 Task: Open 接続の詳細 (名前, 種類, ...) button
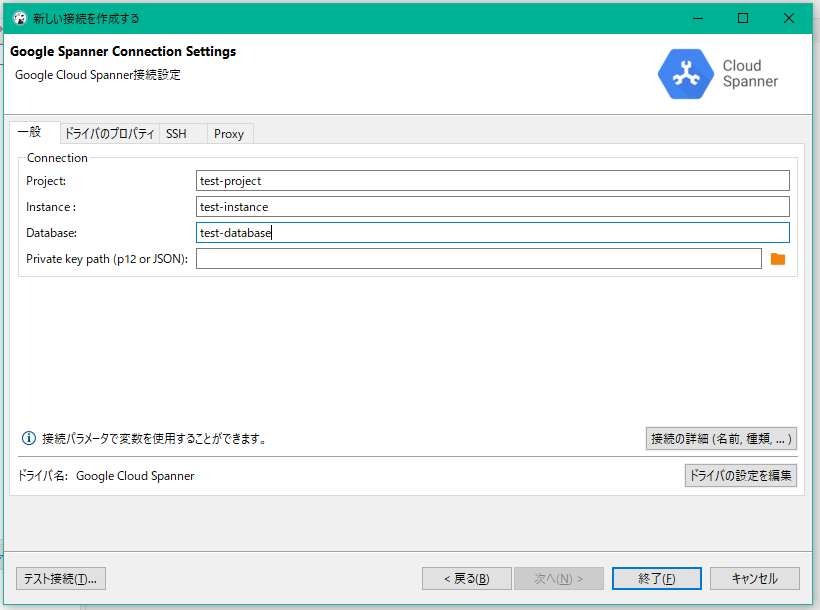721,438
